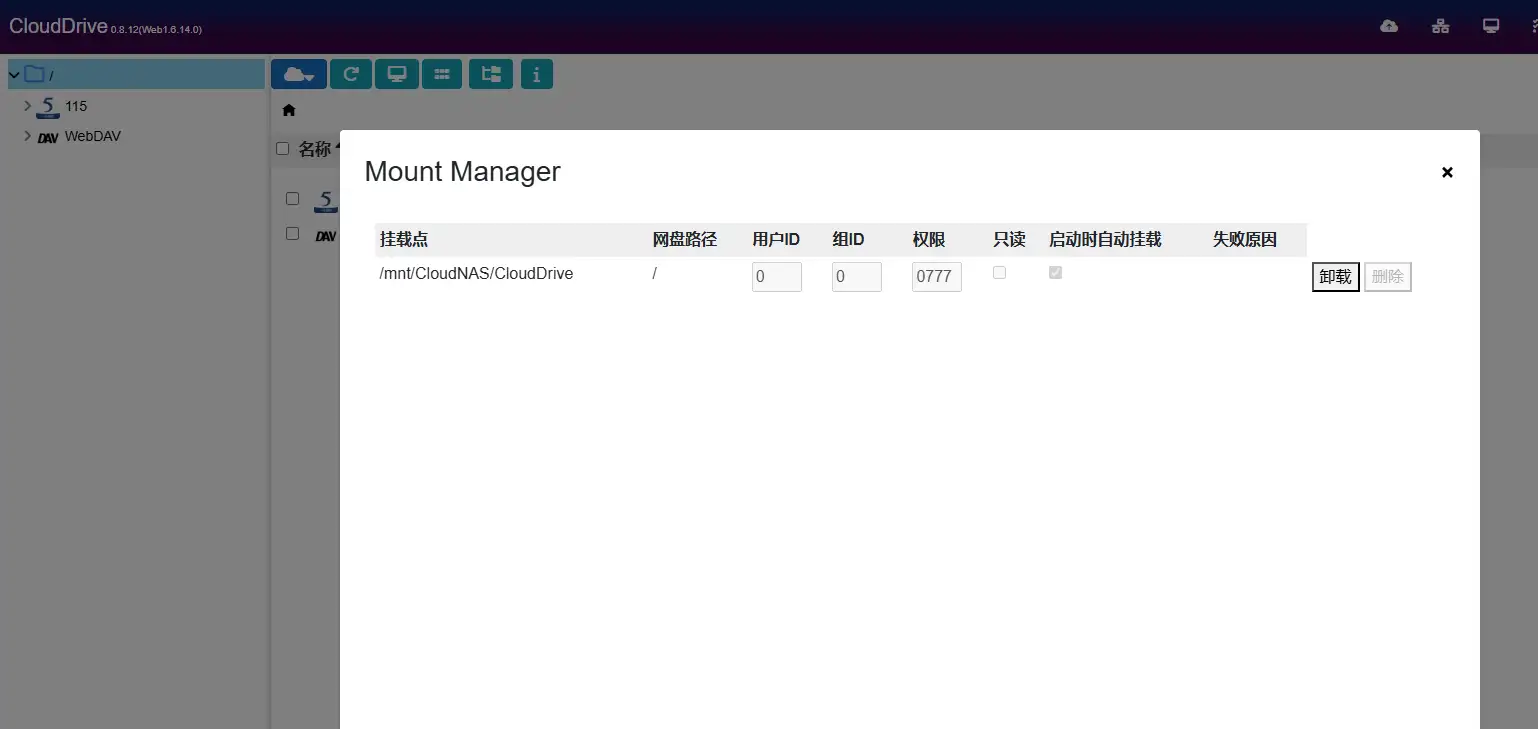The width and height of the screenshot is (1538, 729).
Task: Click the 卸载 unmount button
Action: tap(1334, 277)
